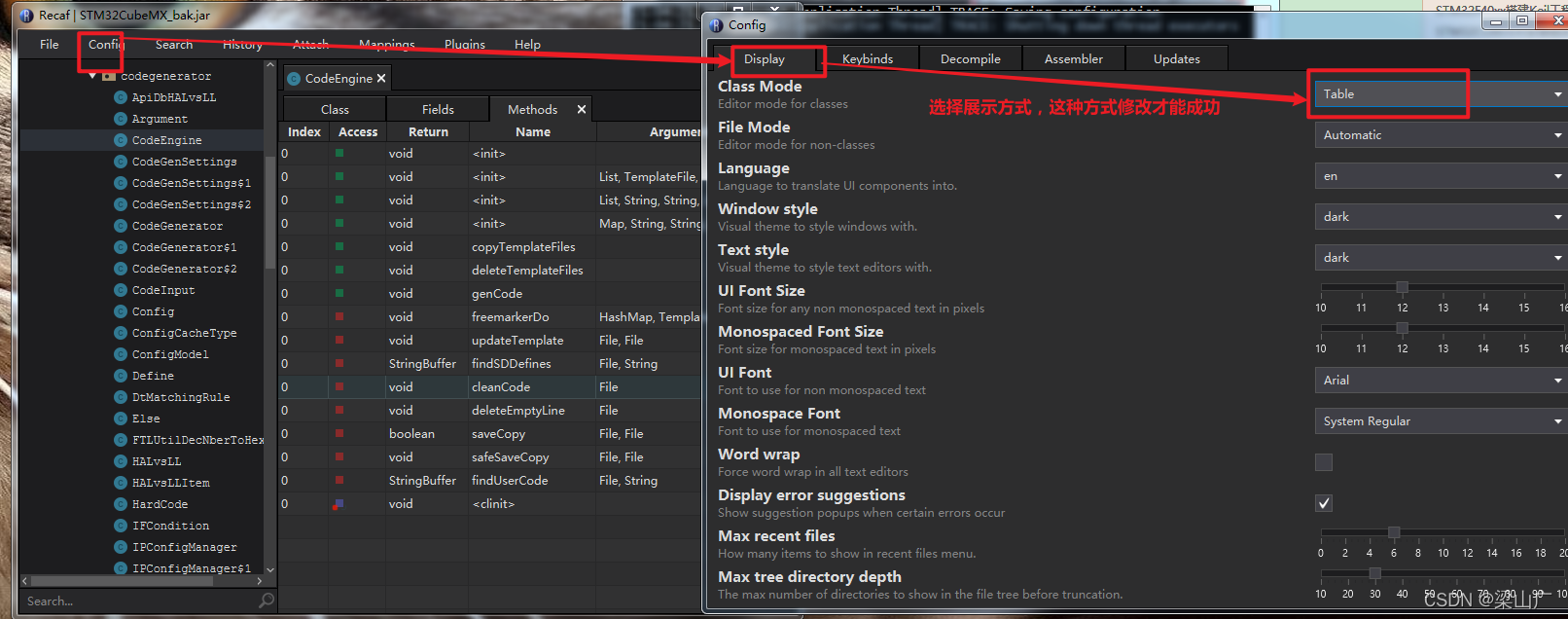
Task: Click the access icon of the <clinit> row
Action: 339,504
